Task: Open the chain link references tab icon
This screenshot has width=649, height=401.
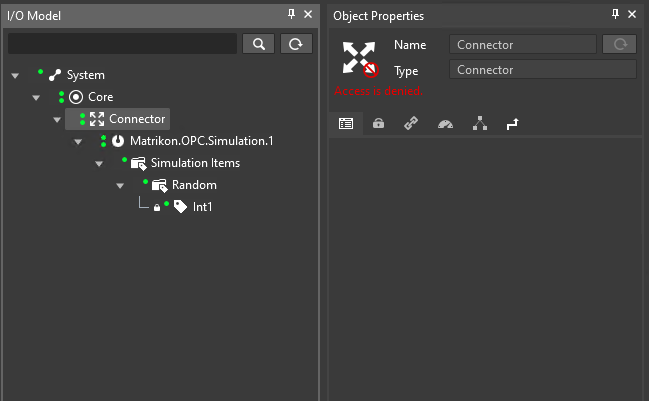Action: [x=411, y=123]
